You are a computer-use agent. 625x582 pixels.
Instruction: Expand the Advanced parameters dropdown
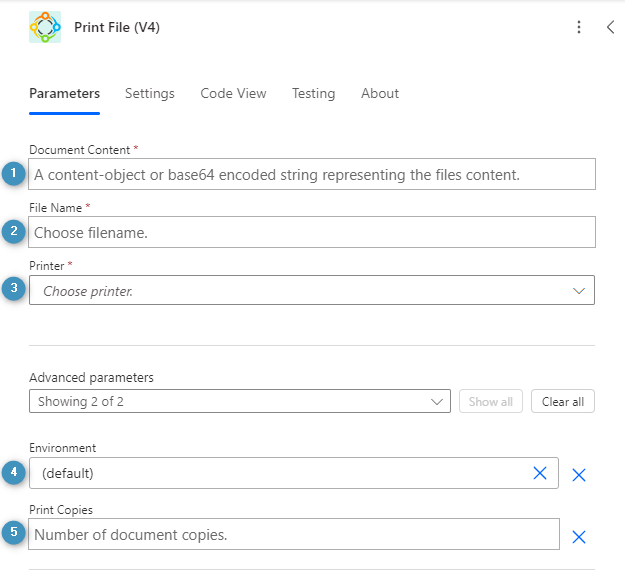click(240, 401)
